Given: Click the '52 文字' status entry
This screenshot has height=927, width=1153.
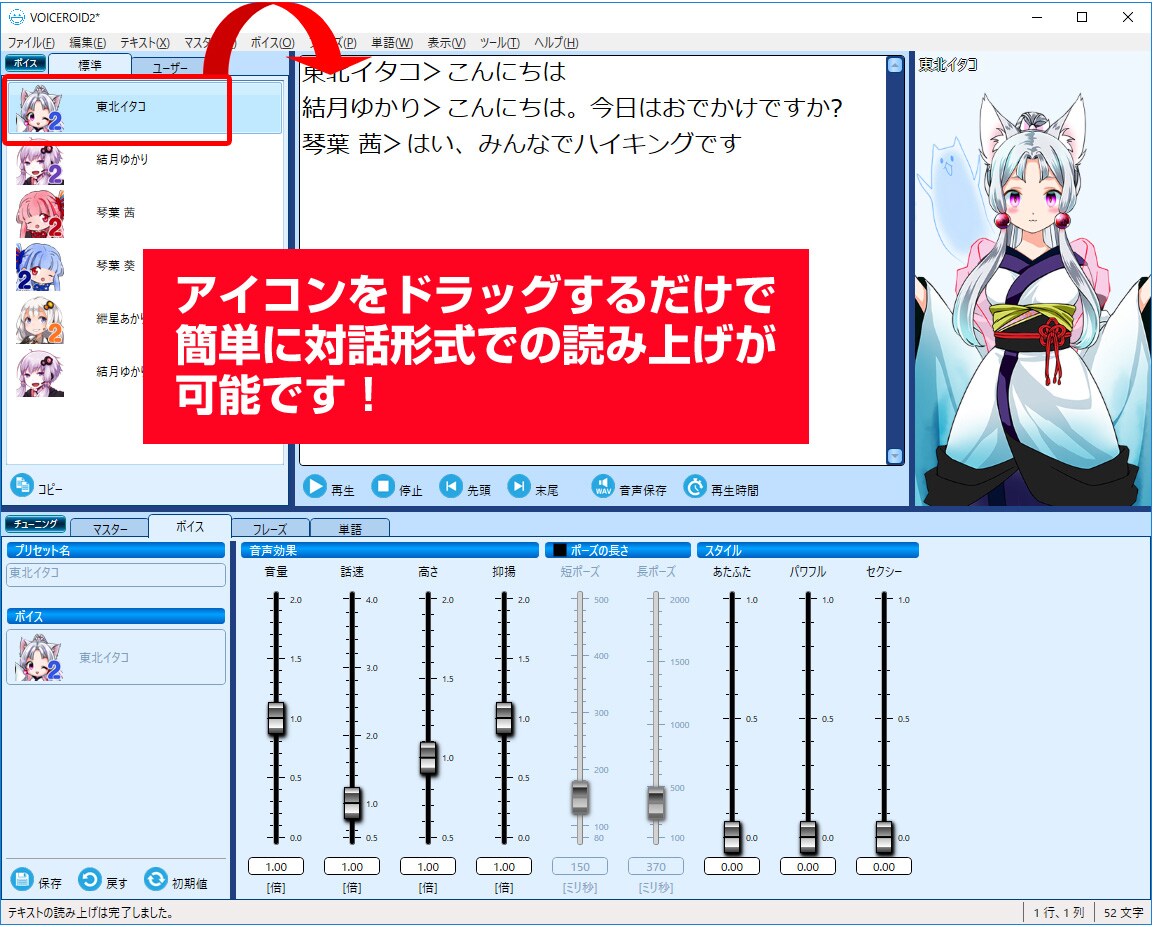Looking at the screenshot, I should tap(1123, 912).
